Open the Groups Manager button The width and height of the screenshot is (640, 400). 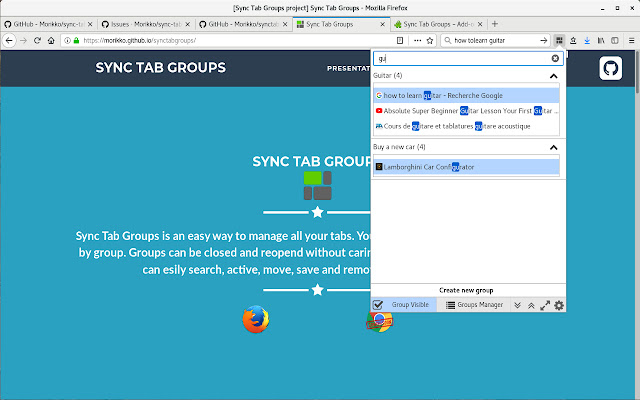pyautogui.click(x=474, y=305)
